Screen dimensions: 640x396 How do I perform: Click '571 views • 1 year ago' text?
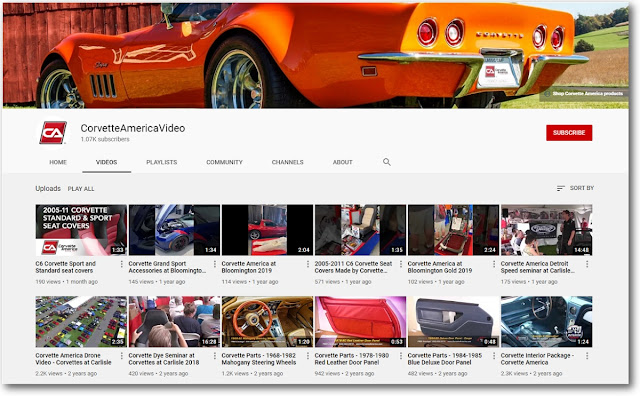[x=343, y=282]
